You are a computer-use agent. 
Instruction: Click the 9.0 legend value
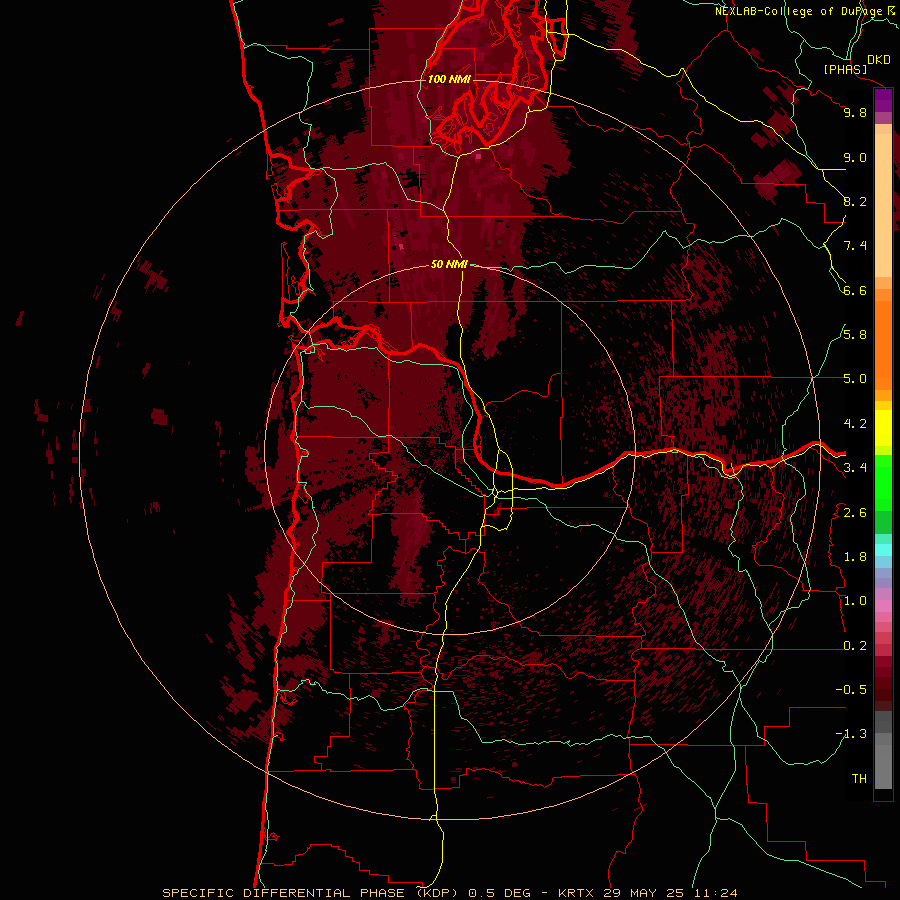click(855, 157)
